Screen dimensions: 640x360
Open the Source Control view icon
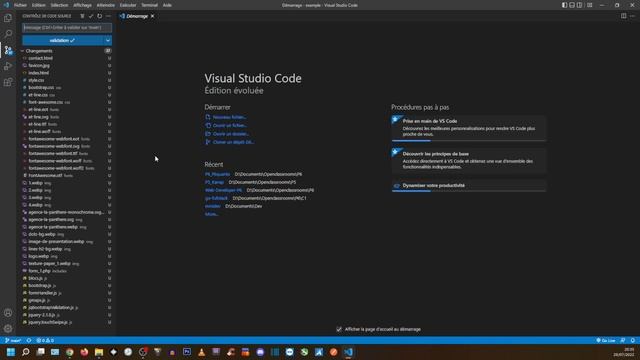coord(8,50)
